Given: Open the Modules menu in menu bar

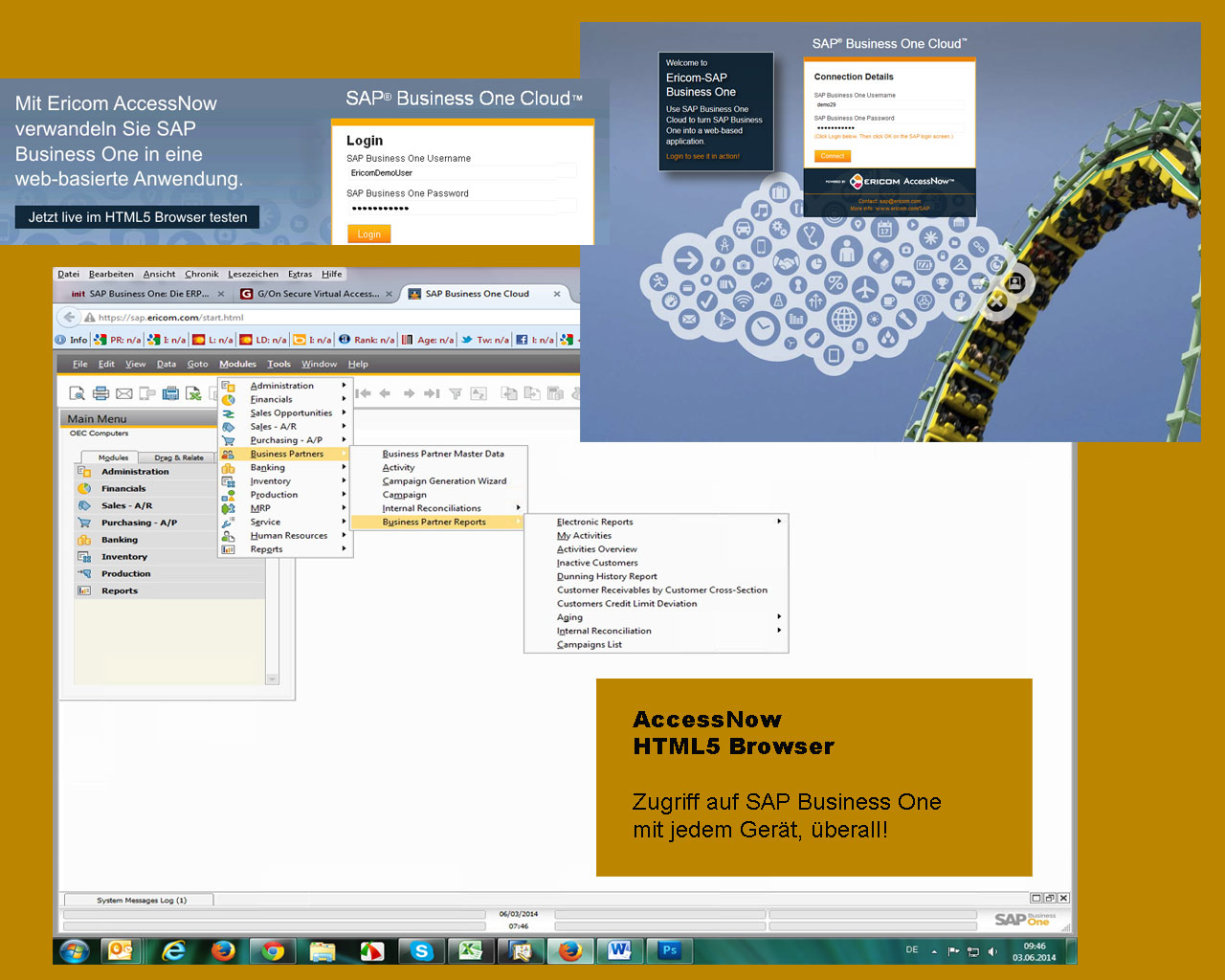Looking at the screenshot, I should [x=237, y=364].
